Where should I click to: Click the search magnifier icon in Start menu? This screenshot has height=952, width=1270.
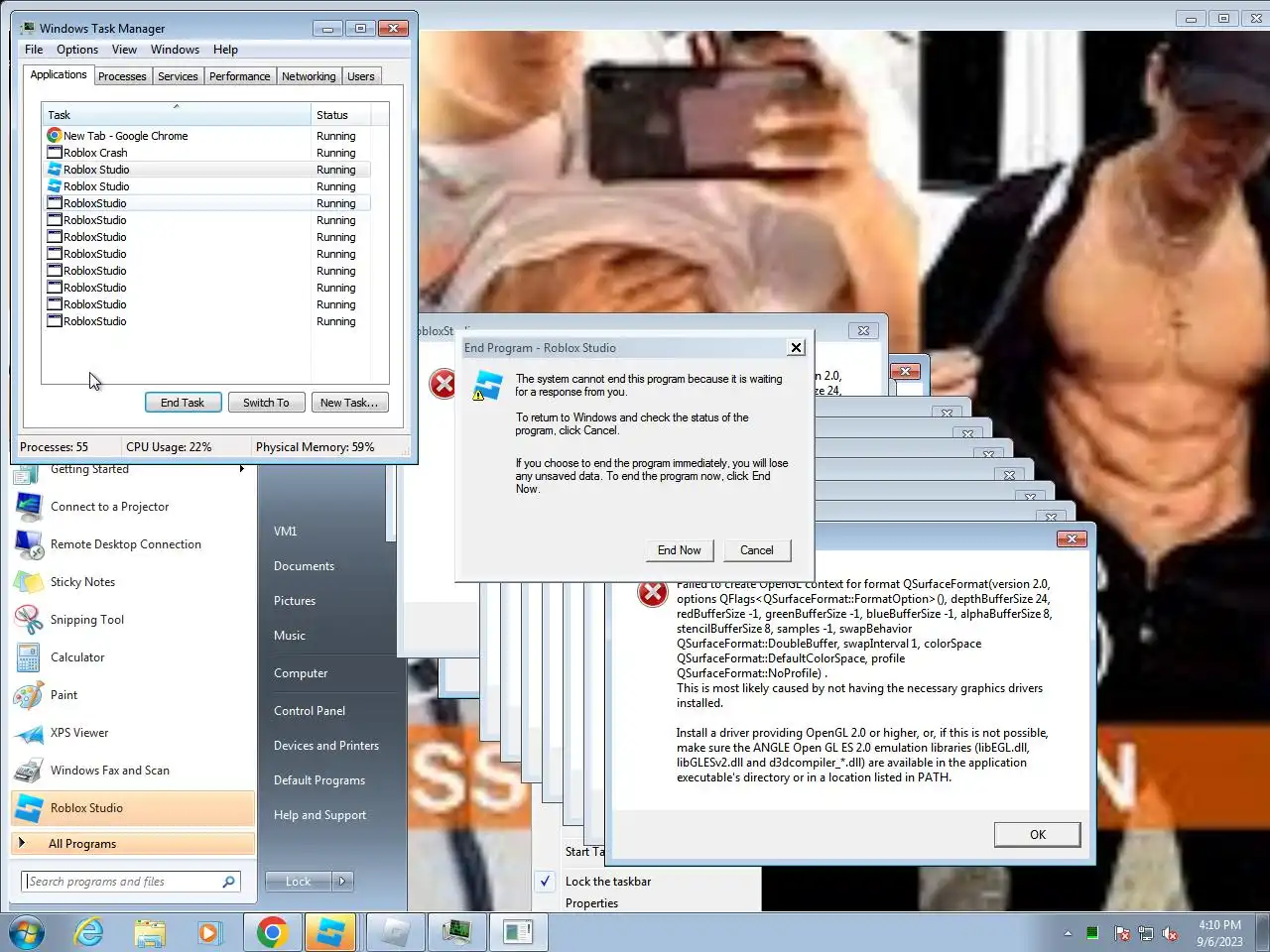tap(229, 881)
